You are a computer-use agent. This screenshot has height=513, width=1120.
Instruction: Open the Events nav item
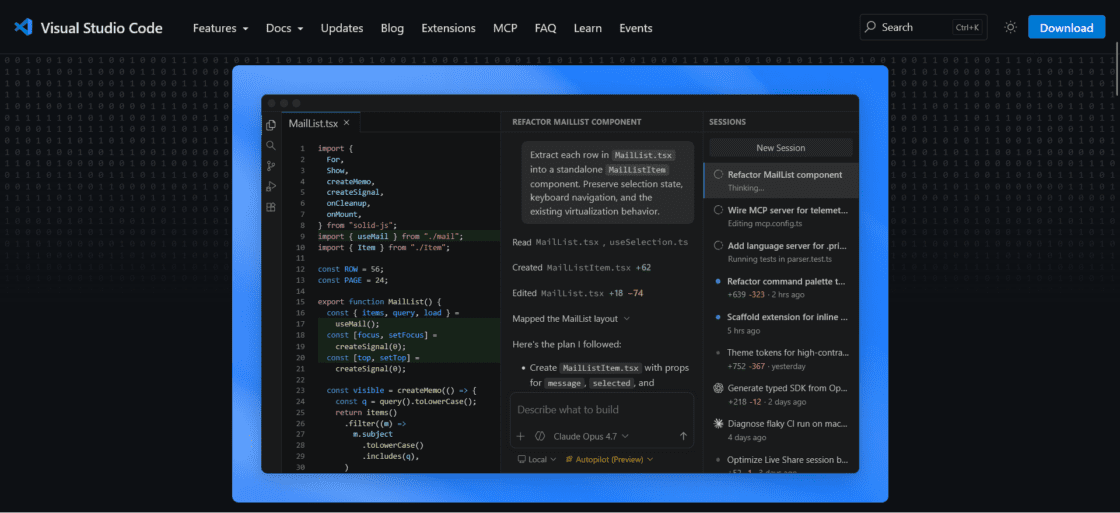636,28
